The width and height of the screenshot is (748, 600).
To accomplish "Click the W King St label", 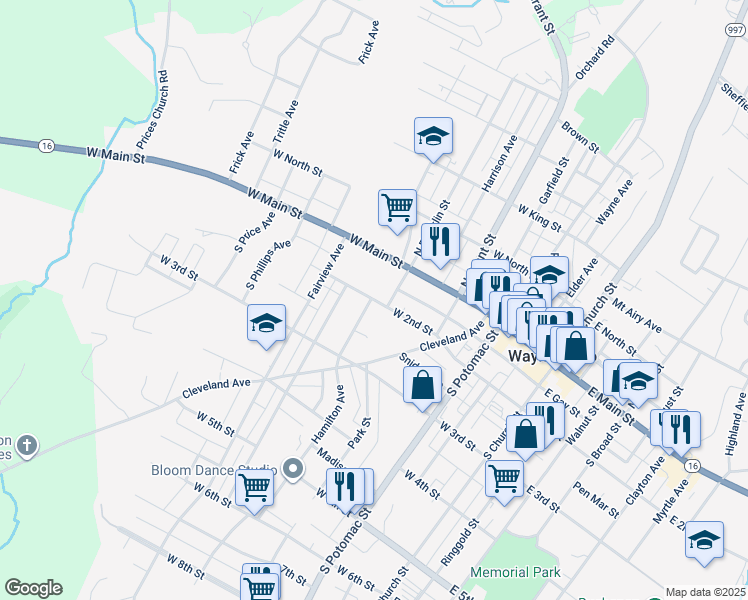I will [540, 218].
